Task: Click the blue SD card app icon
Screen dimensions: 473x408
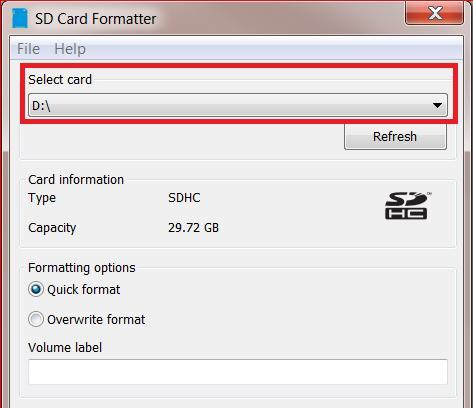Action: pyautogui.click(x=20, y=18)
